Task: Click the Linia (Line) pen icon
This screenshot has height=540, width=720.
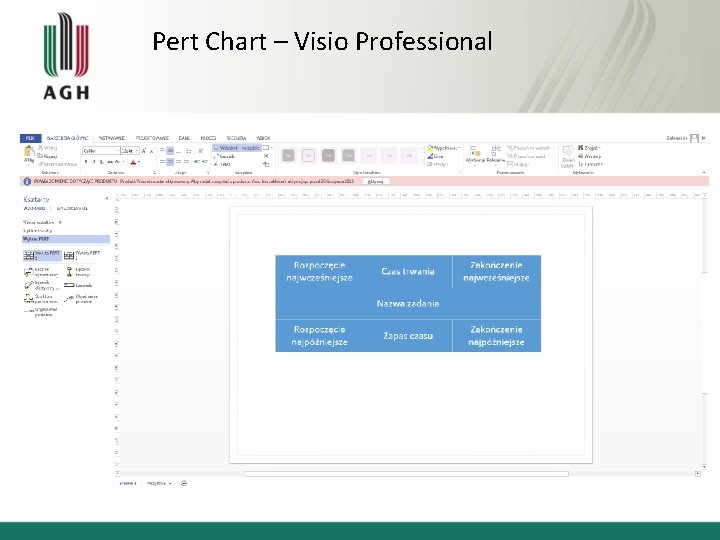Action: coord(430,156)
